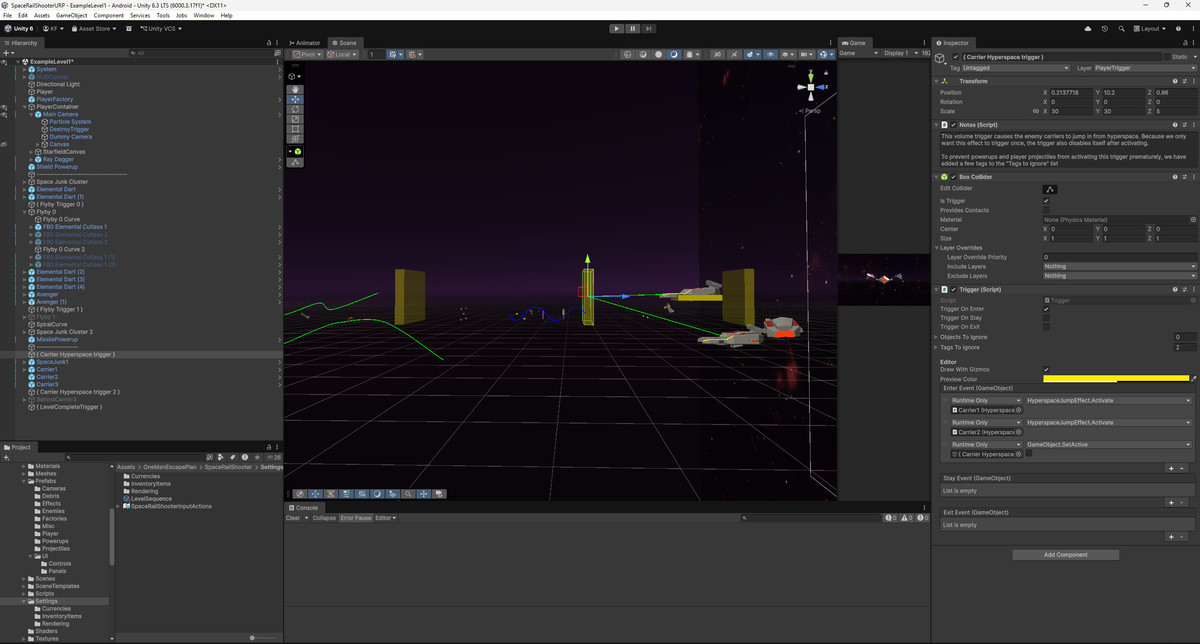Viewport: 1200px width, 644px height.
Task: Click Console warning count badge
Action: point(908,518)
